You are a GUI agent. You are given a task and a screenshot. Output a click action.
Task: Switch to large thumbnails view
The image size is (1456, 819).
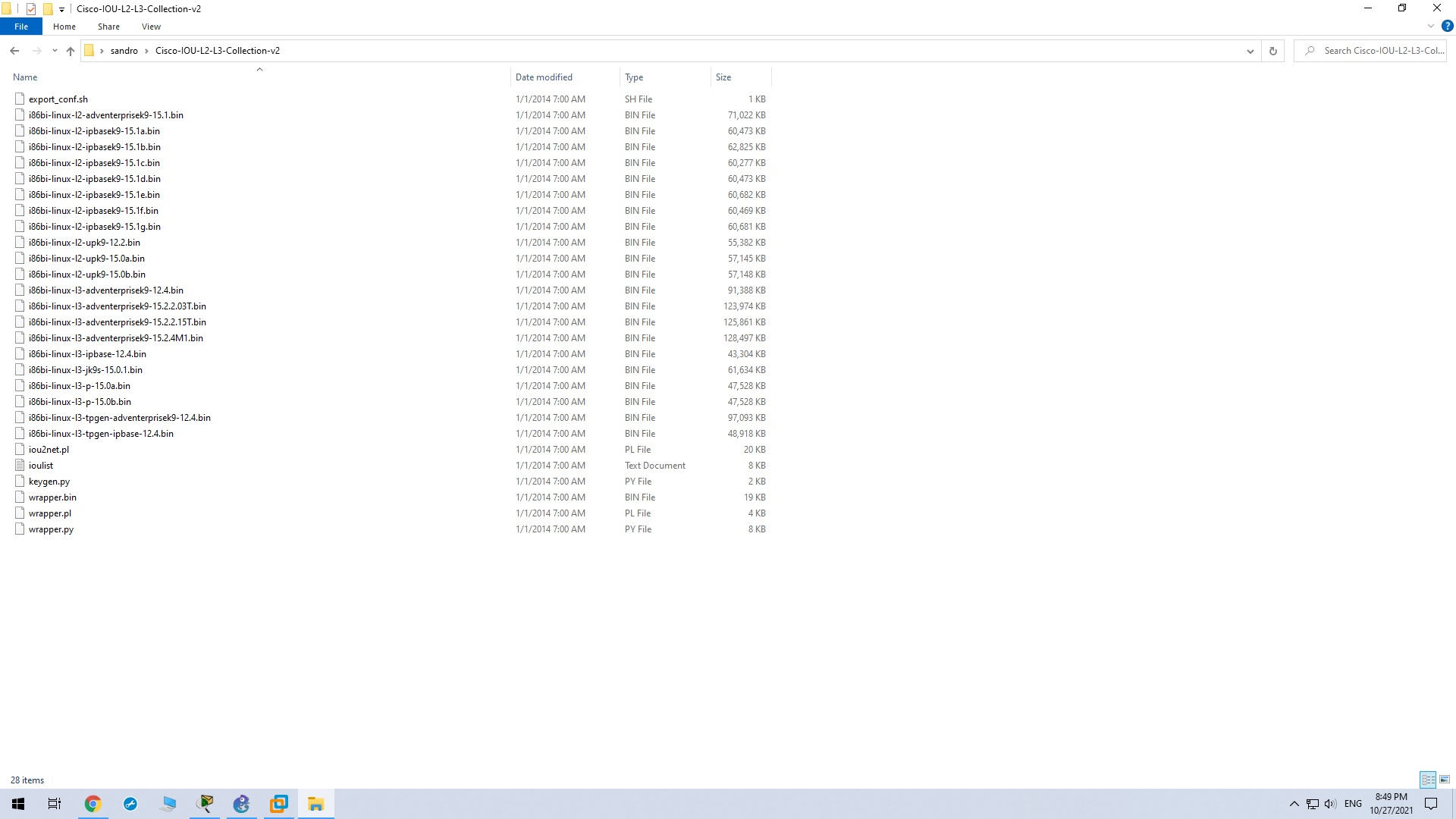click(x=1445, y=780)
